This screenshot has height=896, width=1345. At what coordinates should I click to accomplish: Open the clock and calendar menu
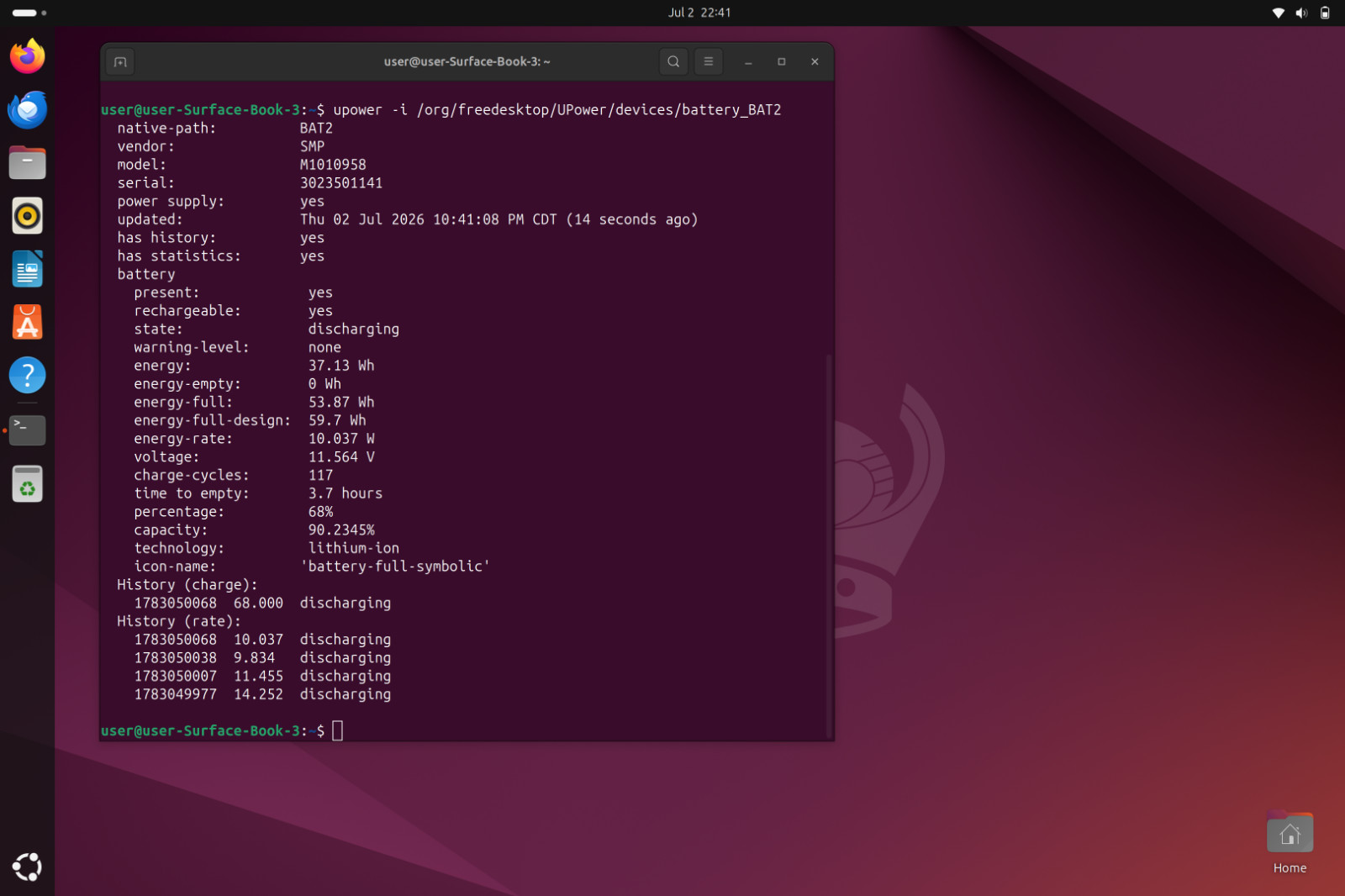point(699,13)
